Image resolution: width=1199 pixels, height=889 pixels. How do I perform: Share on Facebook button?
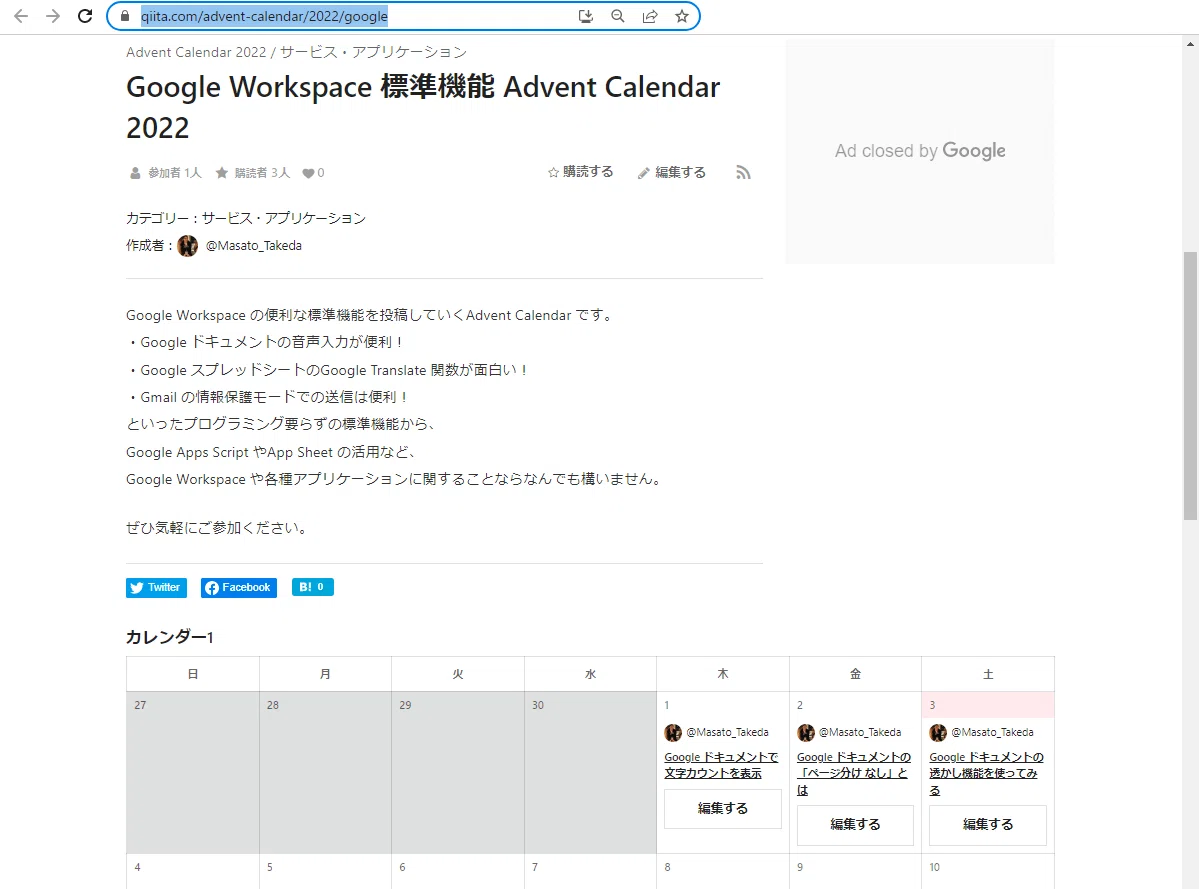click(x=239, y=587)
